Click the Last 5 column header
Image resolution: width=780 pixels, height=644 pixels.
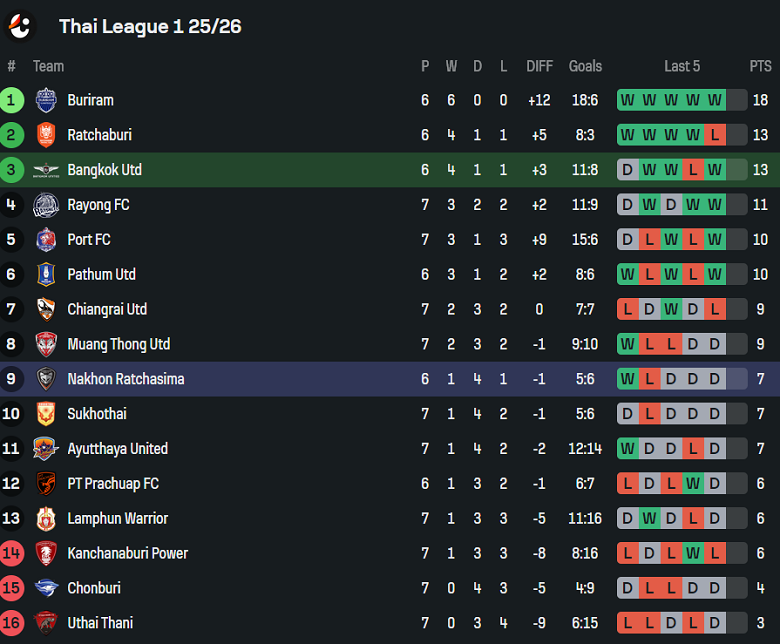click(682, 66)
